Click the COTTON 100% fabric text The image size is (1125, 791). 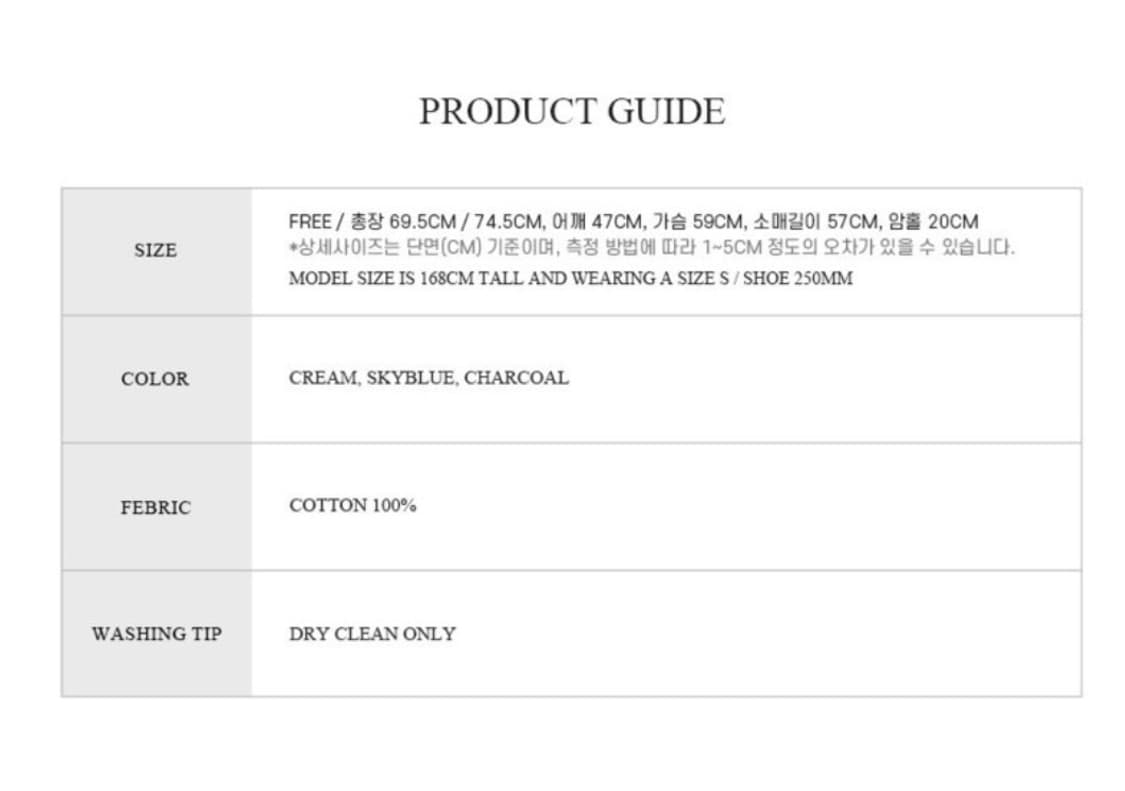[x=352, y=505]
